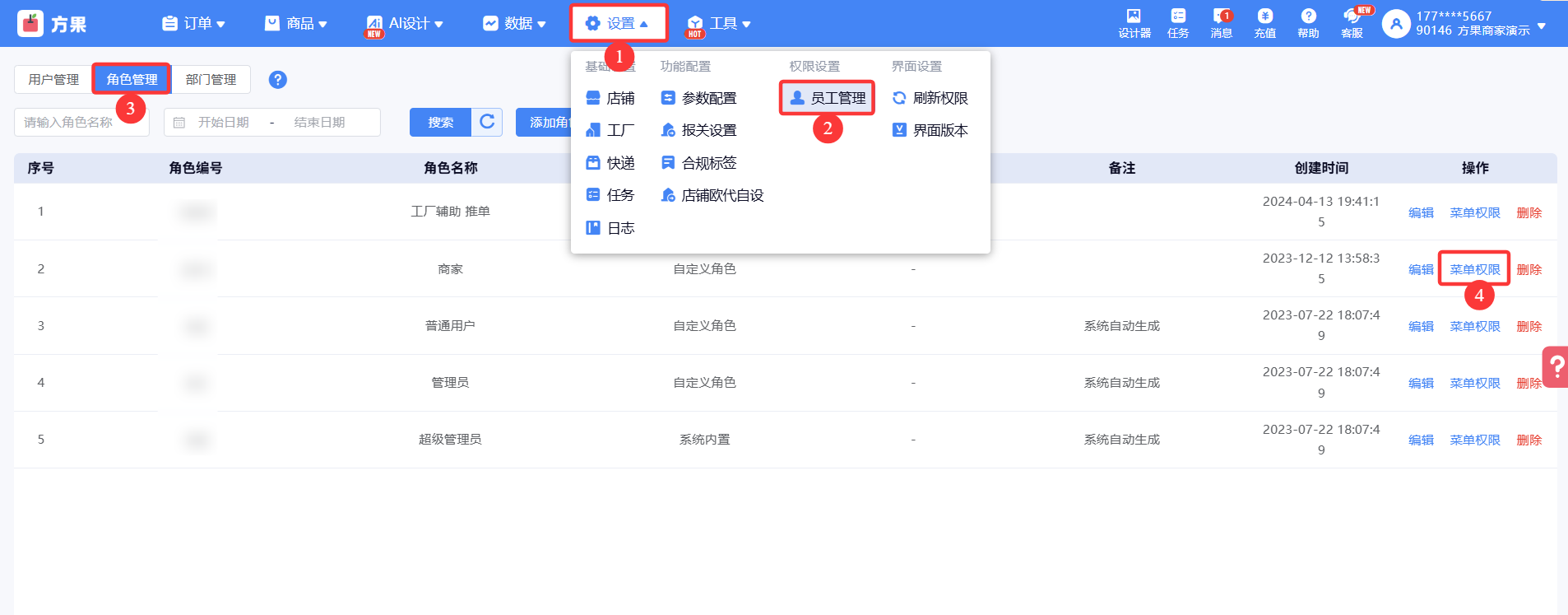
Task: Click the 设计器 designer icon
Action: [x=1134, y=22]
